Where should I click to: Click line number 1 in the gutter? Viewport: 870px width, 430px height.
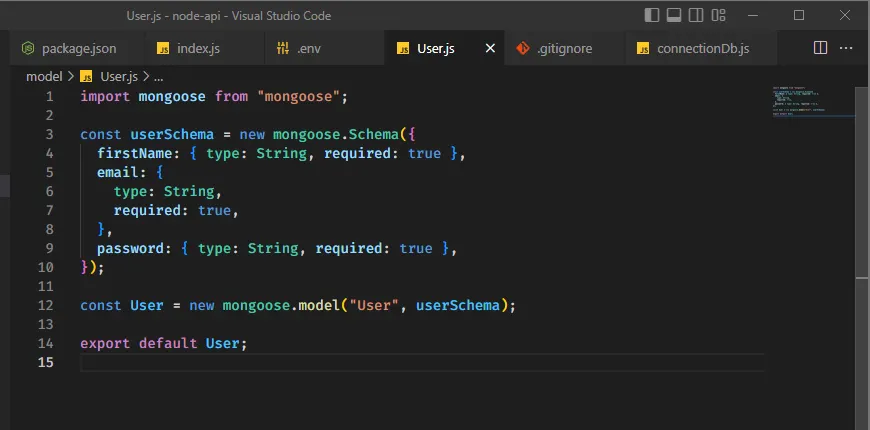(x=50, y=97)
